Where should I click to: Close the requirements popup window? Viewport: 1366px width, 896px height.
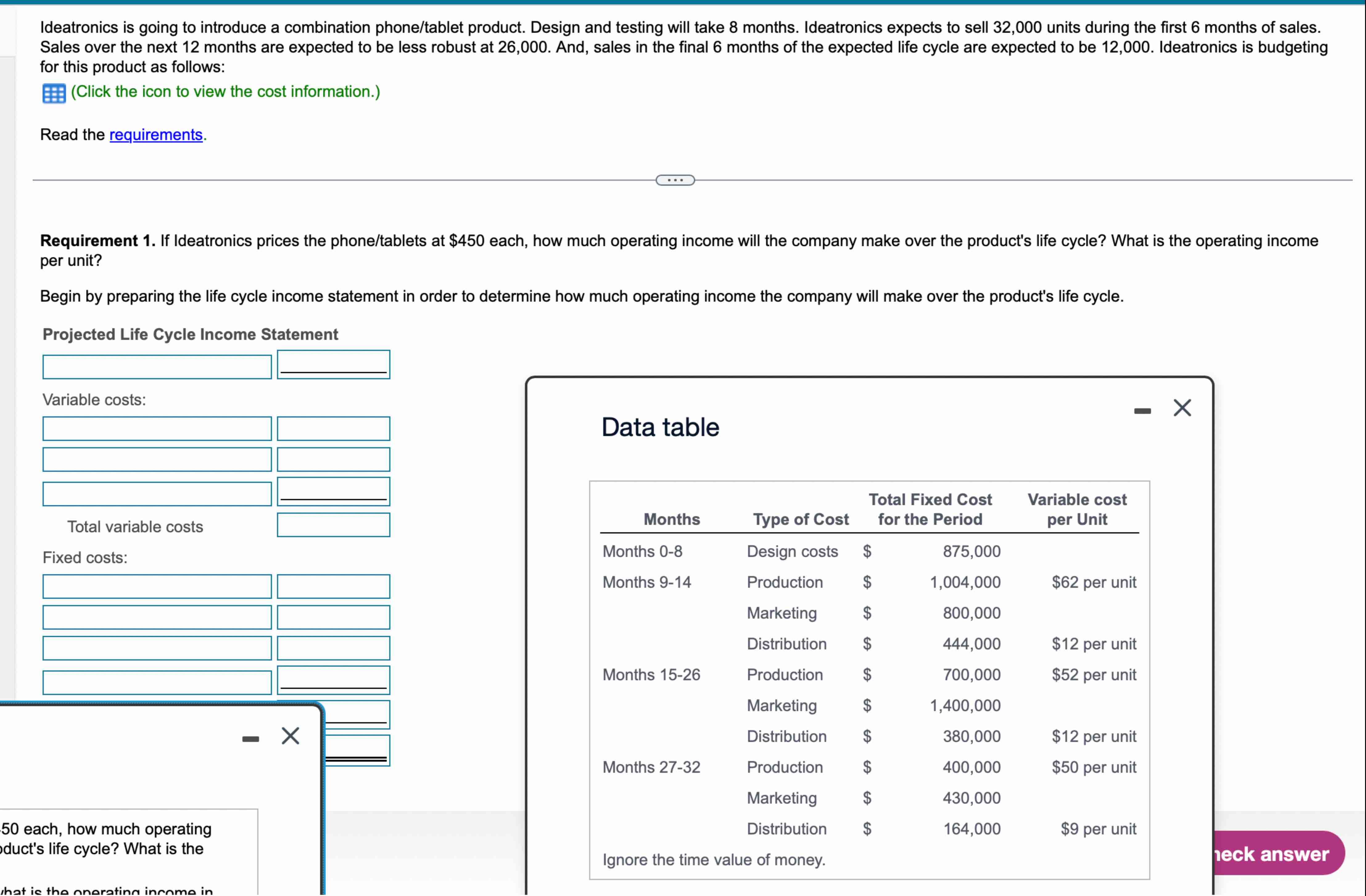click(291, 735)
